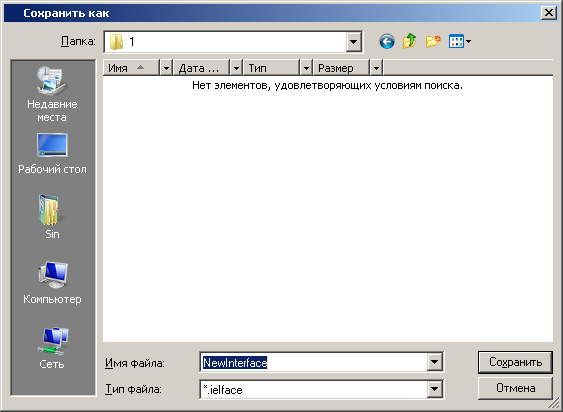Expand the Имя файла dropdown arrow

[434, 362]
